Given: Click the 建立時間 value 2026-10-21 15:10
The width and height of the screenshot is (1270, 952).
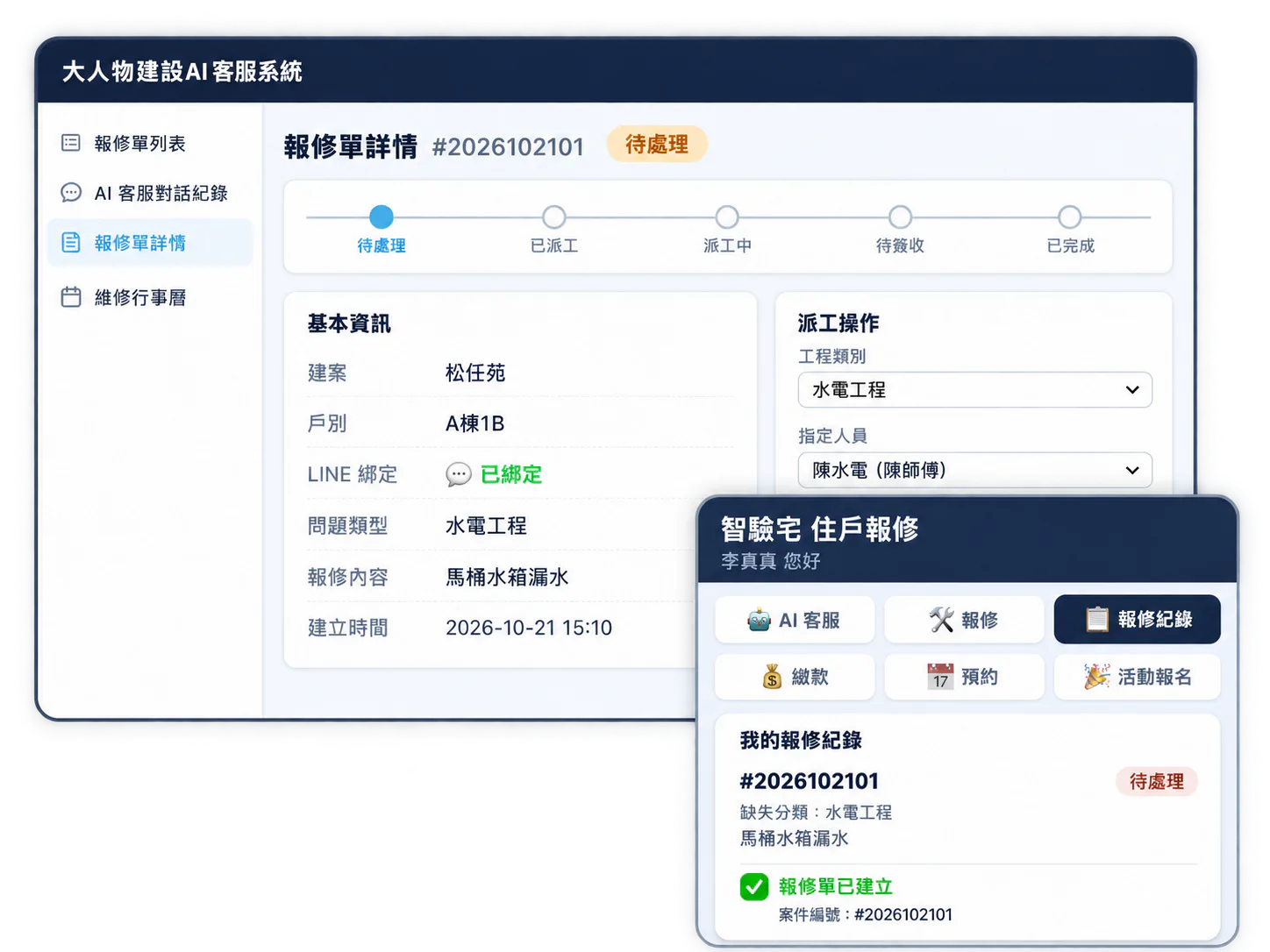Looking at the screenshot, I should point(529,628).
